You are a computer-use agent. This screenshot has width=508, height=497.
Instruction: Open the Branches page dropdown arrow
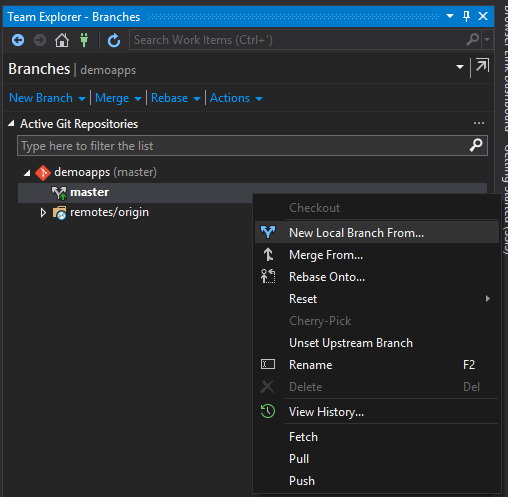coord(460,67)
